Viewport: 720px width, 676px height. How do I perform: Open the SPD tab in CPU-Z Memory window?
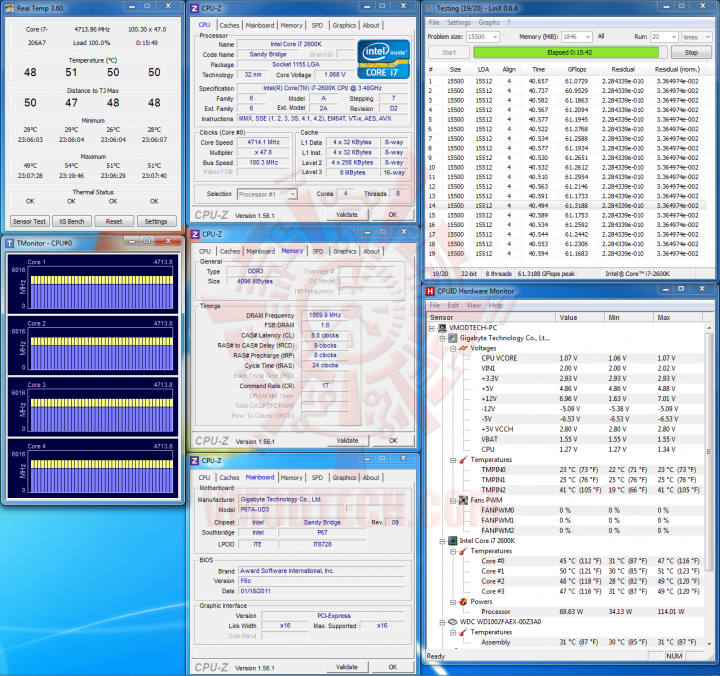tap(318, 251)
